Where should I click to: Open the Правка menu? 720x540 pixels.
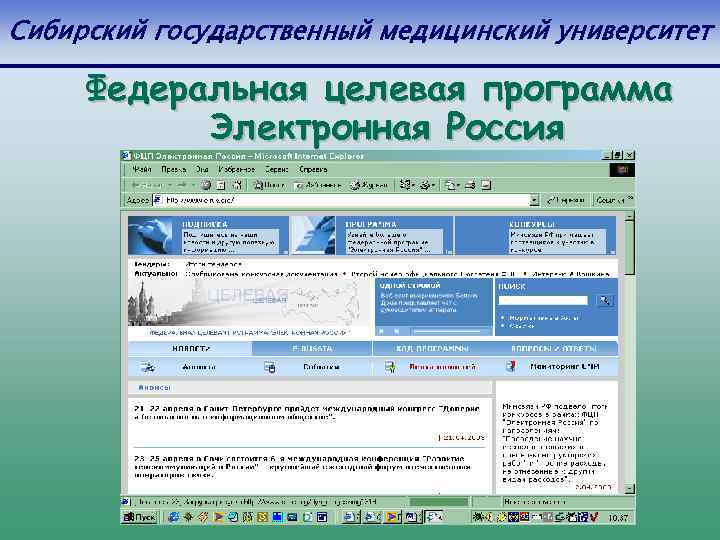(x=174, y=169)
